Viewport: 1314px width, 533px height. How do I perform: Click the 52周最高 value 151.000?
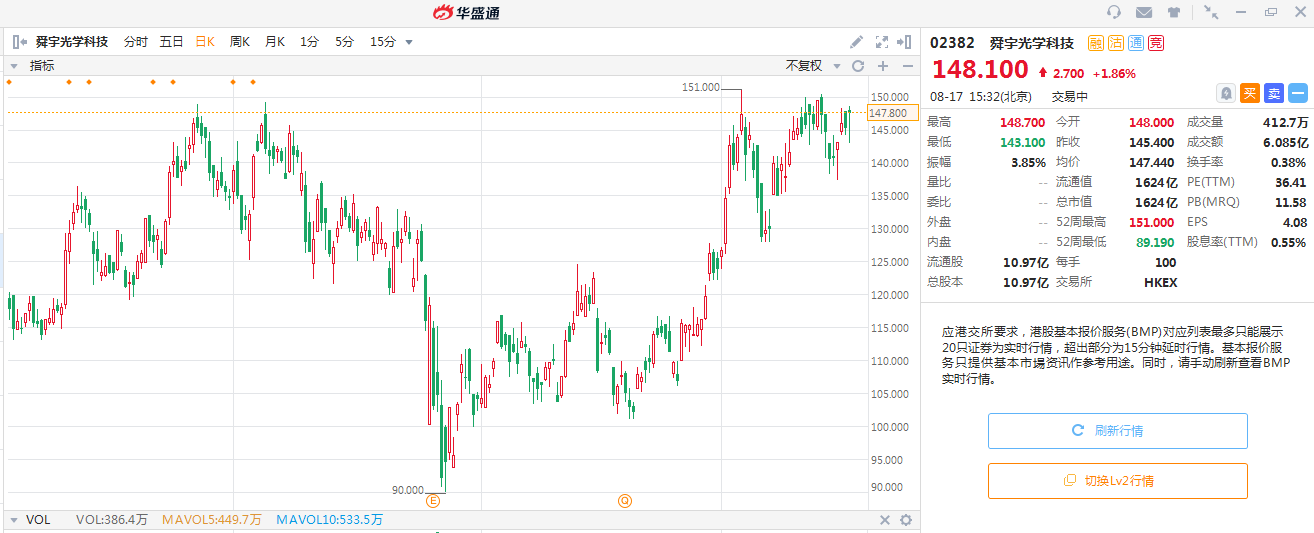point(1152,222)
